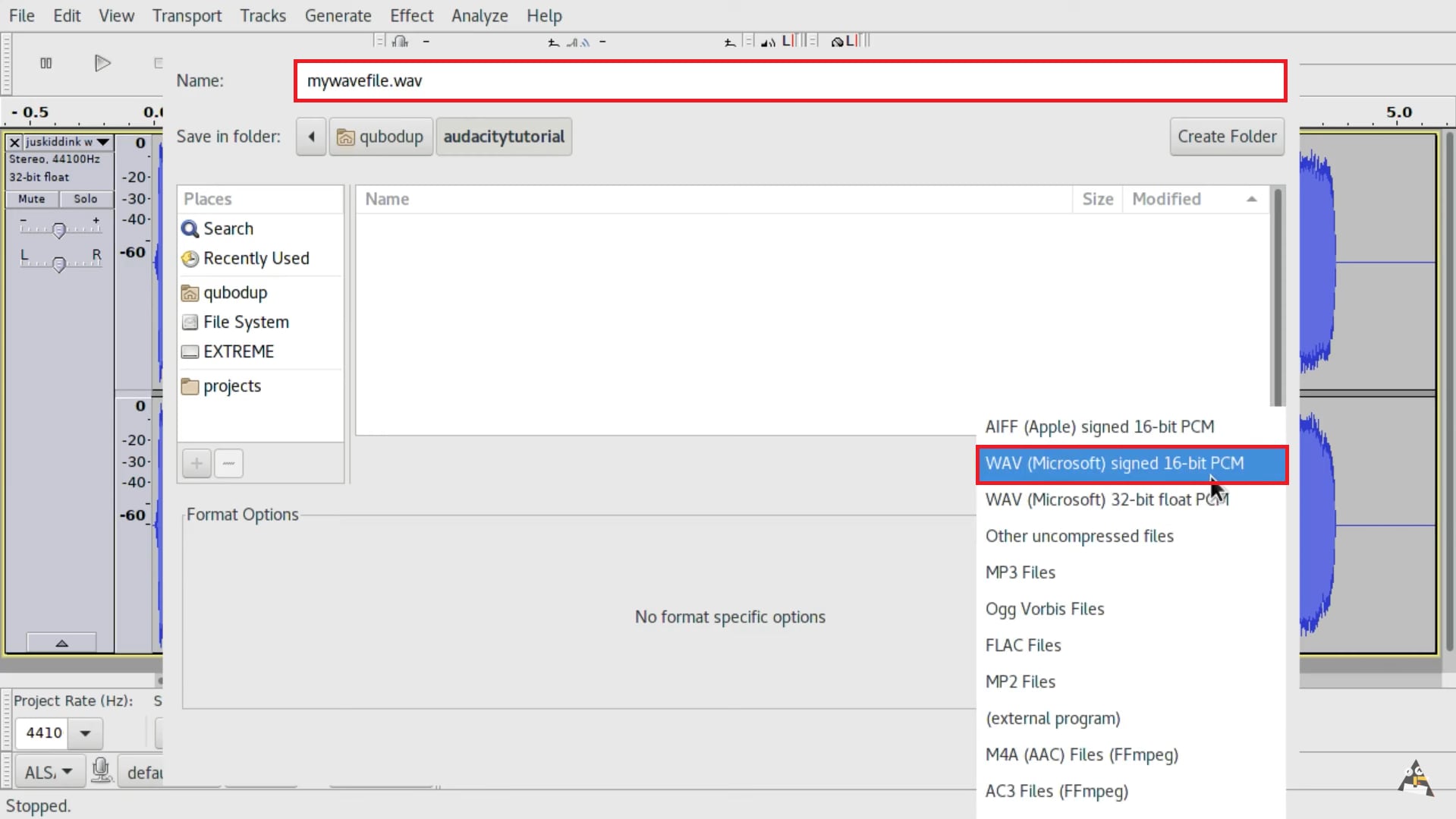Click the Recently Used clock icon
This screenshot has height=819, width=1456.
tap(190, 259)
